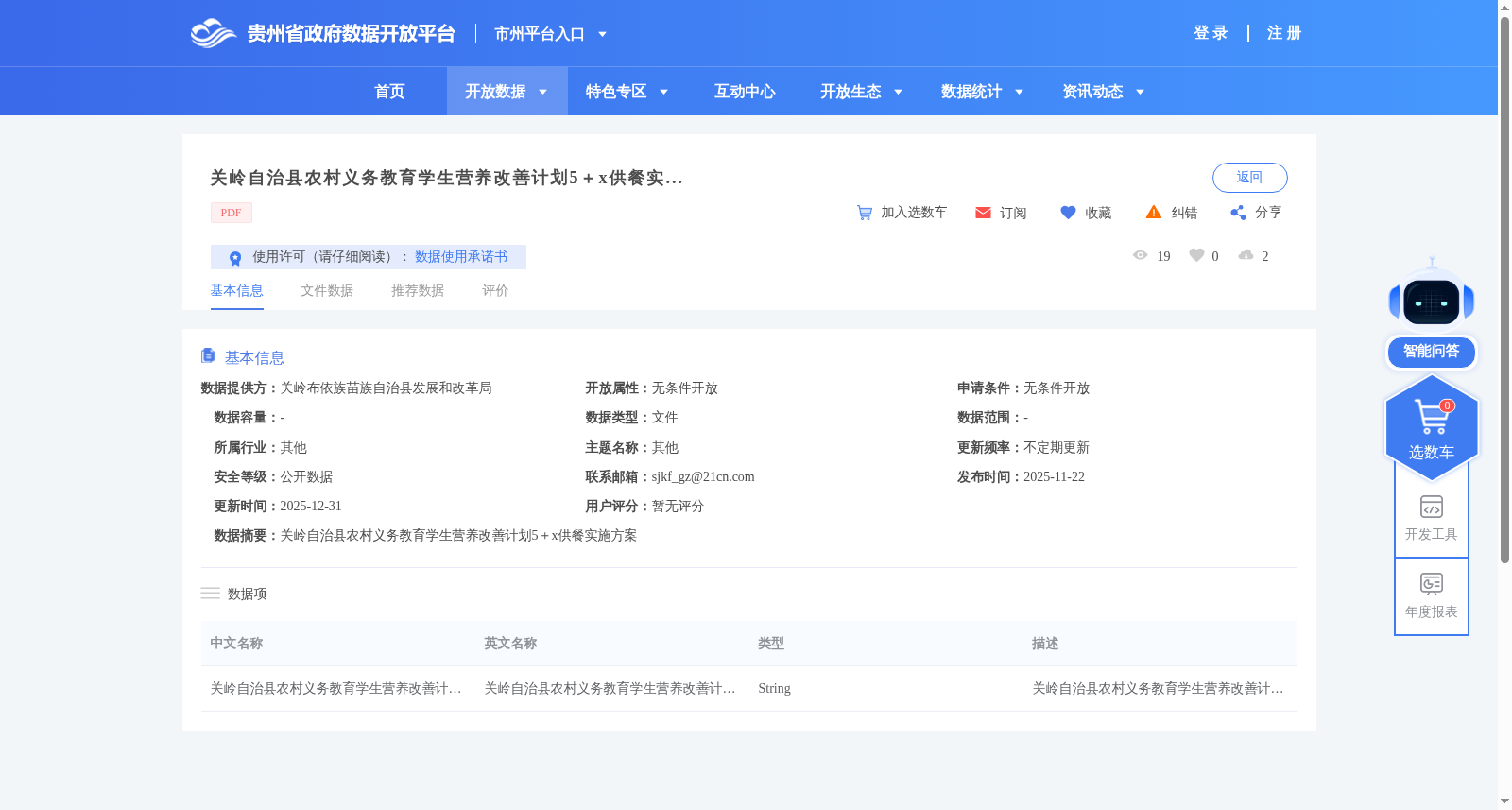
Task: Click the page vertical scrollbar
Action: tap(1504, 289)
